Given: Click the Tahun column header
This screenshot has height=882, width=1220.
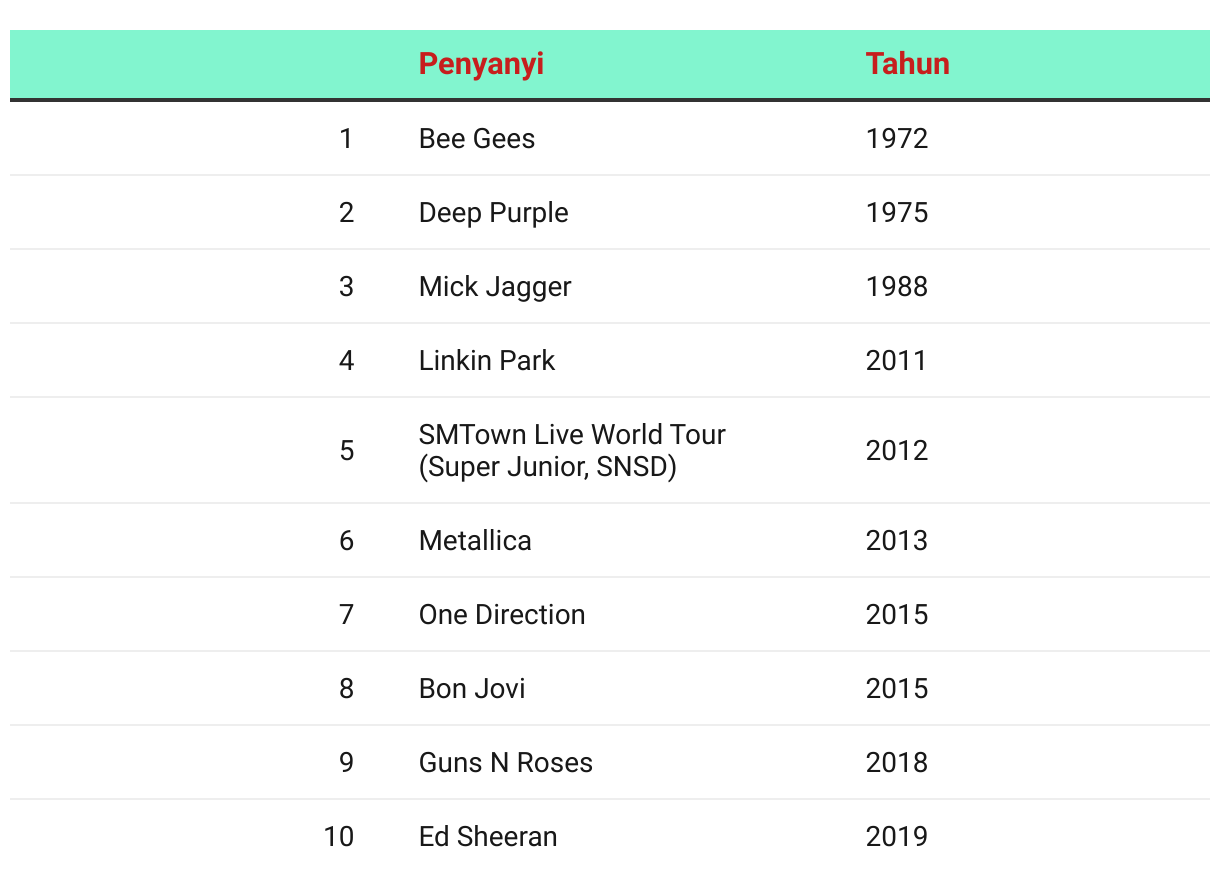Looking at the screenshot, I should [907, 64].
